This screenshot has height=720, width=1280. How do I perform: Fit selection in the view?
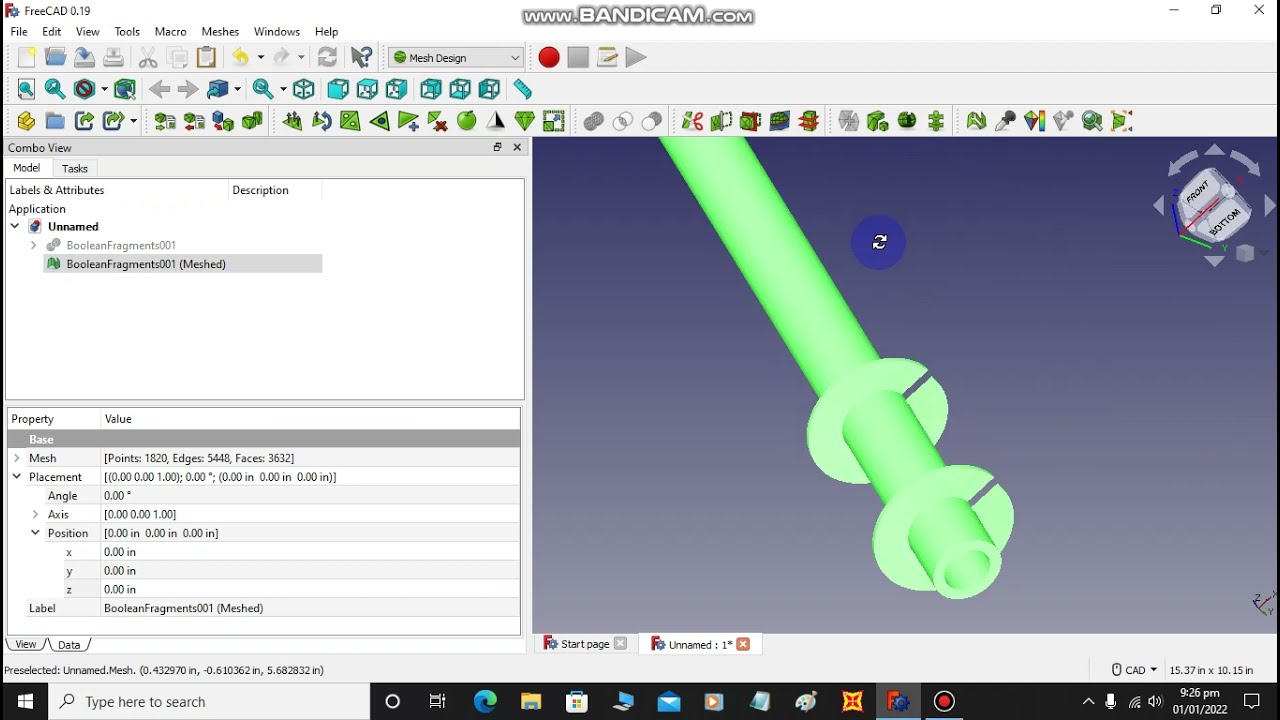pos(55,89)
